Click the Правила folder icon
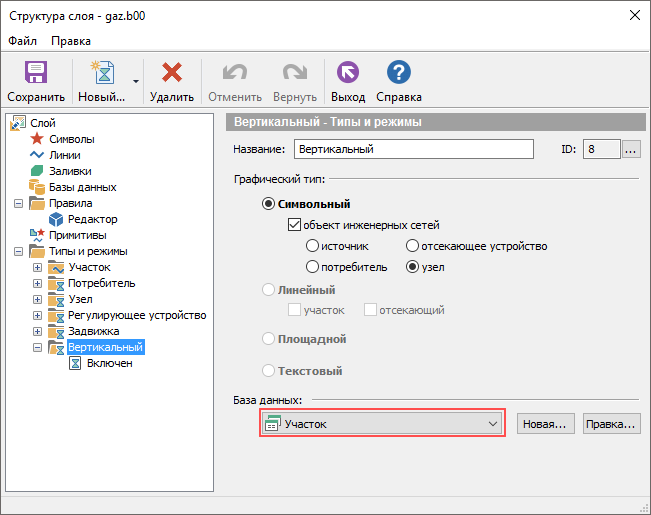The width and height of the screenshot is (651, 515). click(37, 203)
